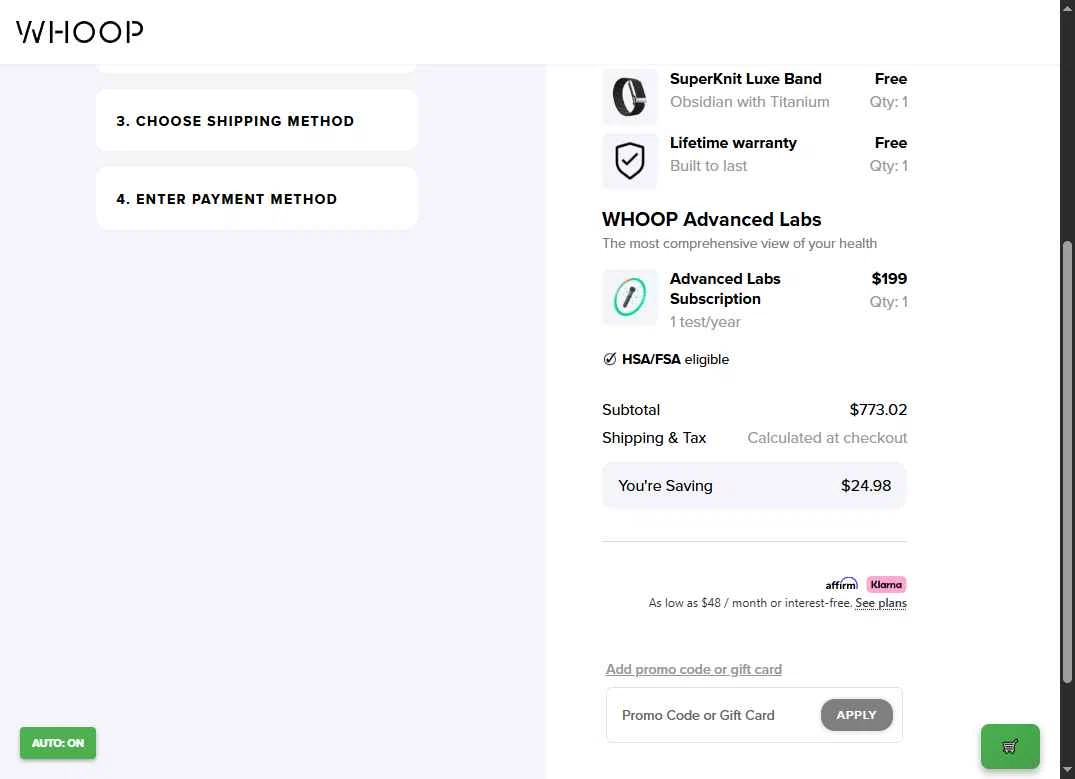Click the HSA/FSA eligible checkmark icon
This screenshot has height=779, width=1075.
click(x=609, y=359)
